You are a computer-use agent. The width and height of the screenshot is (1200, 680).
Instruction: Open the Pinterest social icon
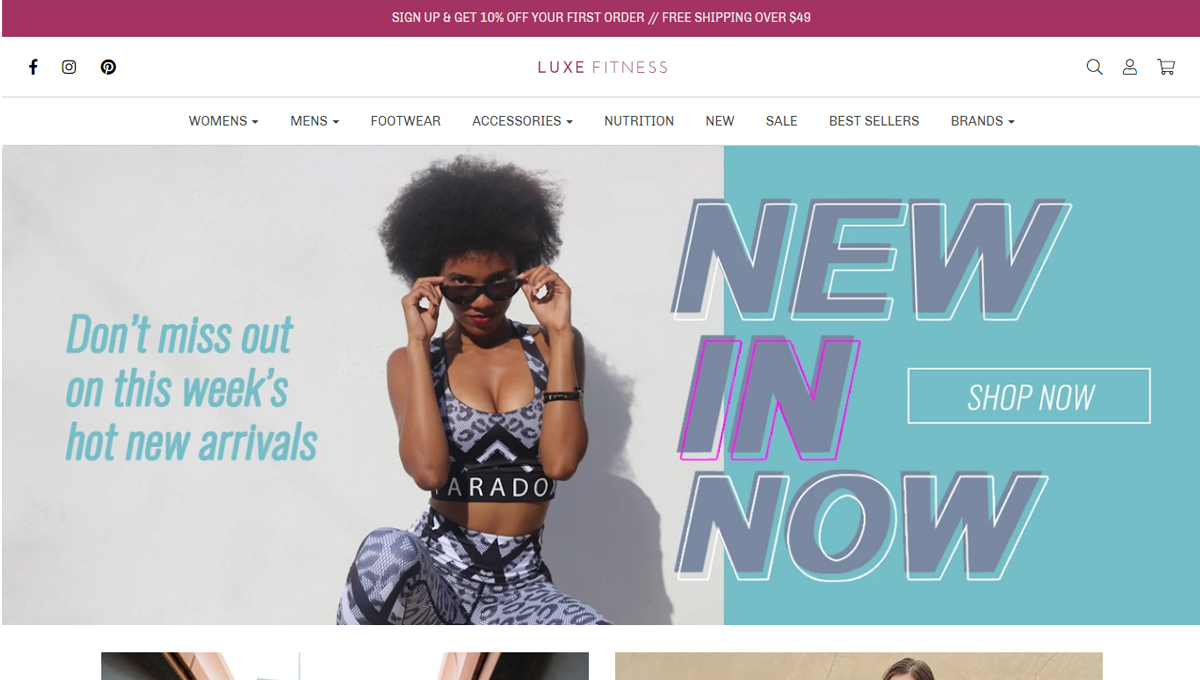click(x=108, y=67)
